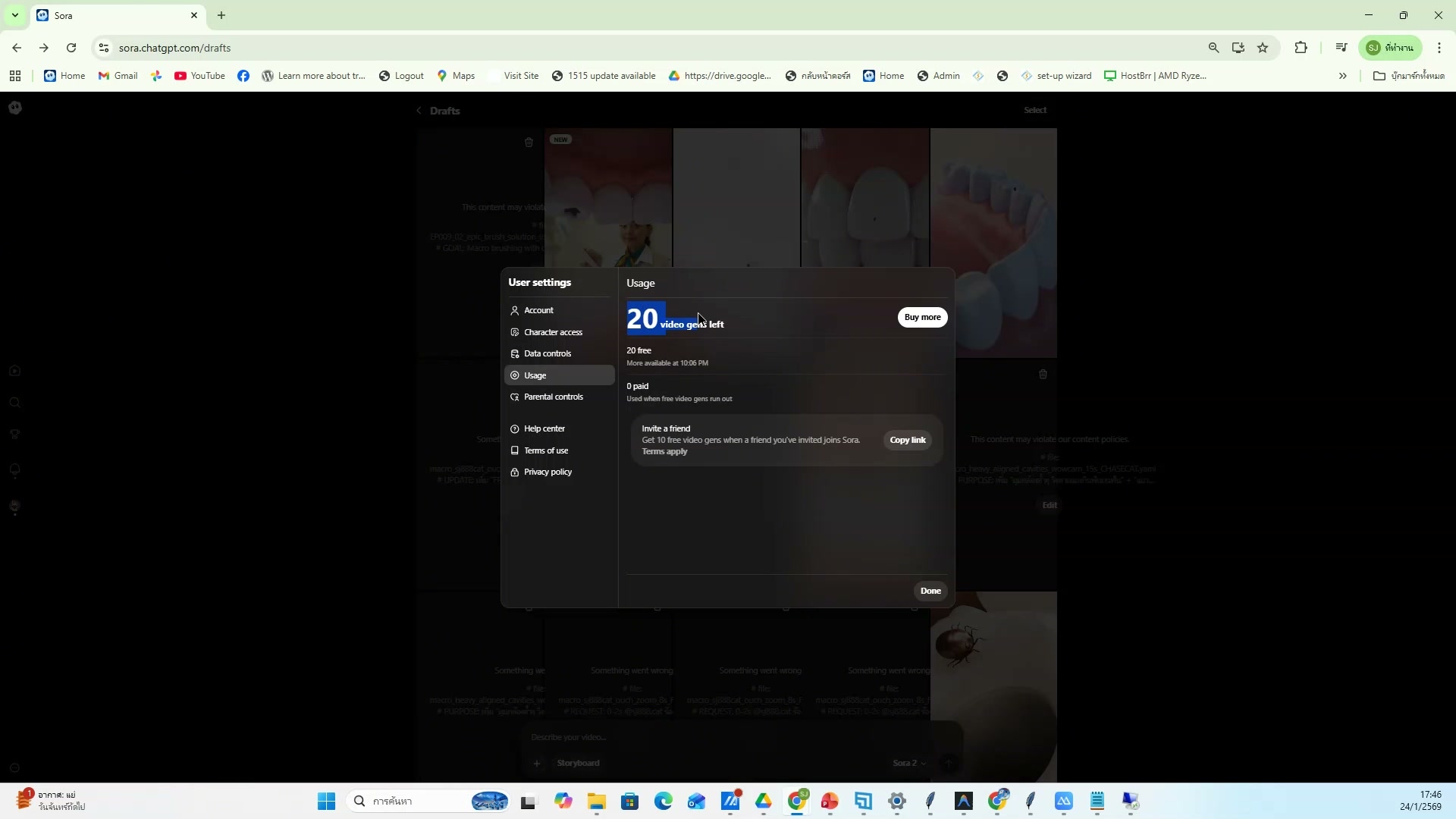
Task: Click the Terms apply link
Action: (x=664, y=452)
